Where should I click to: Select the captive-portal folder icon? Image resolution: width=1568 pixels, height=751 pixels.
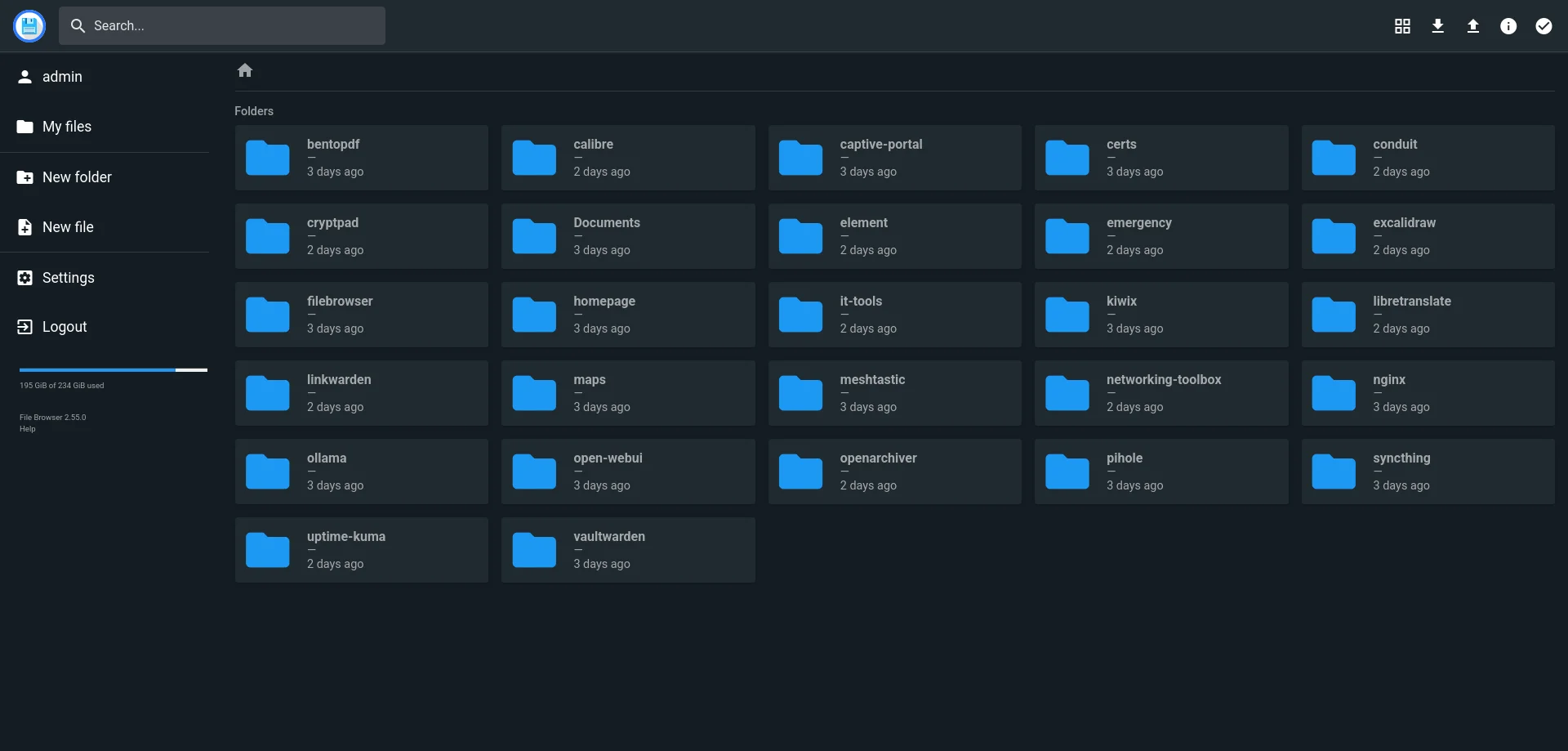click(x=800, y=158)
